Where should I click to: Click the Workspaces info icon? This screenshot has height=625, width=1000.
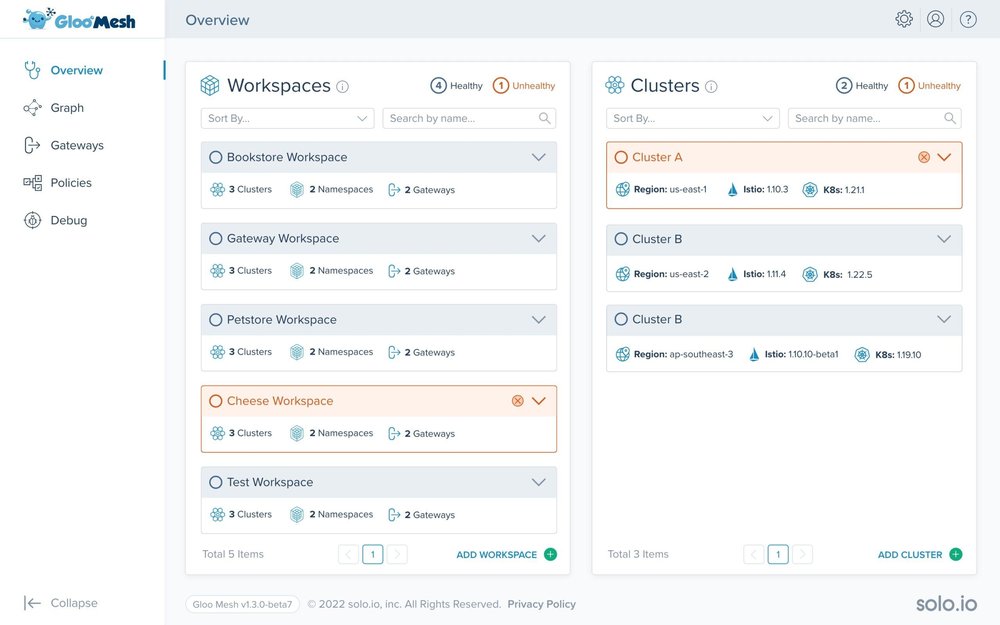[342, 87]
